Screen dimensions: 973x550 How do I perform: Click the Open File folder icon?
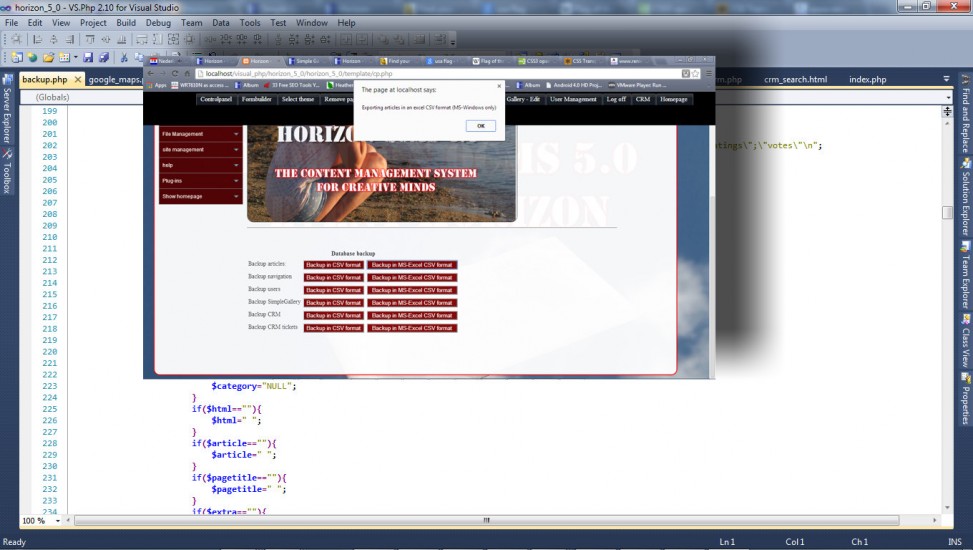[x=47, y=58]
